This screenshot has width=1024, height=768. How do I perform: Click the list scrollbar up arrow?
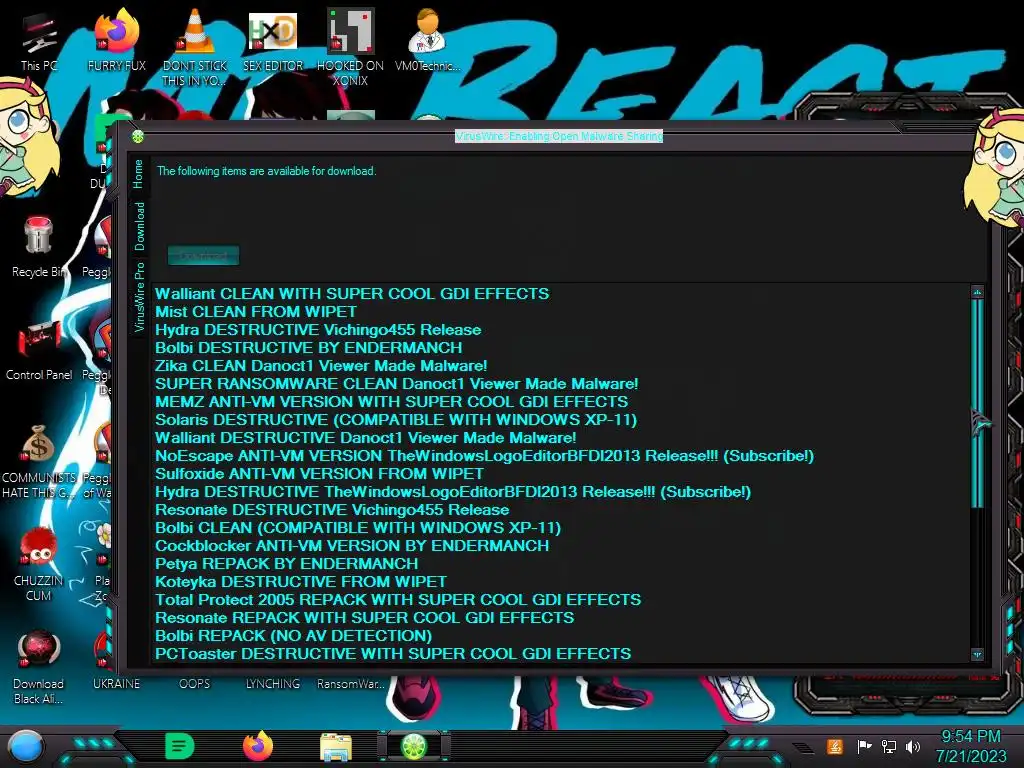click(x=977, y=292)
